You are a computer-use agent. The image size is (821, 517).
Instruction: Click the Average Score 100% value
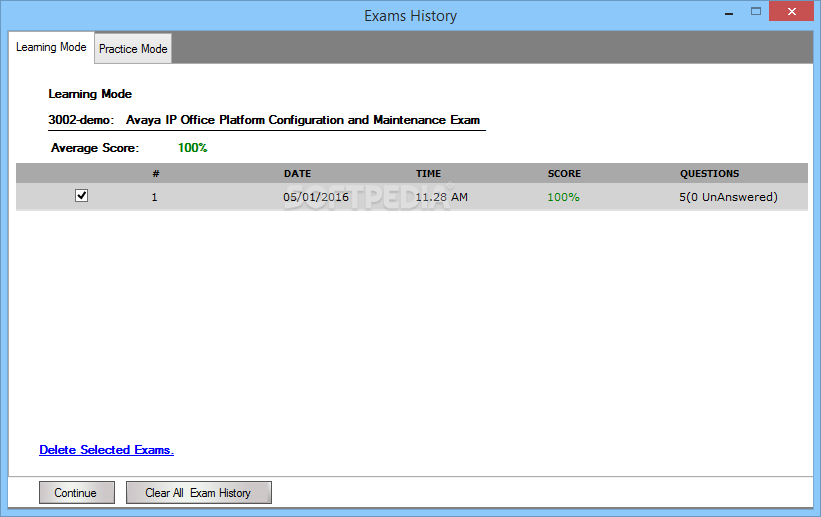[193, 148]
